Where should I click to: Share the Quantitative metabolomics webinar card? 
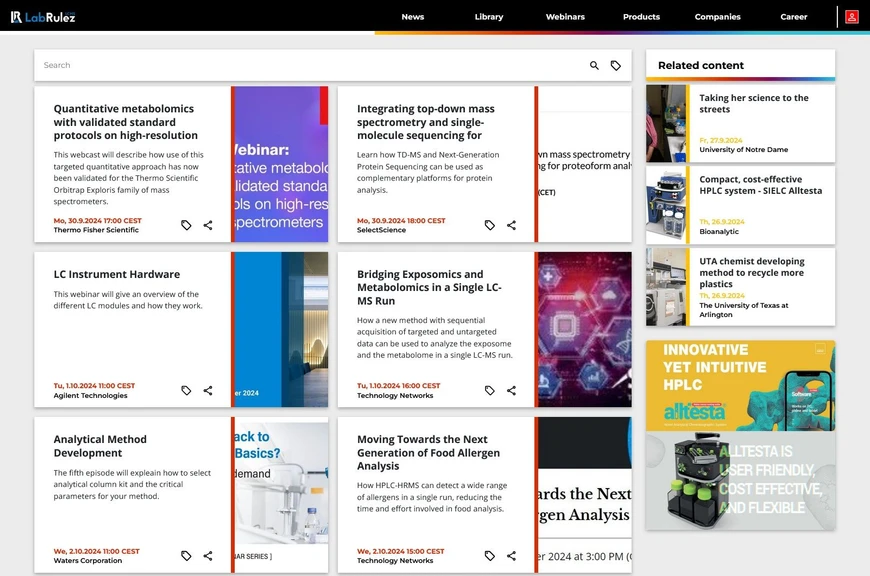click(x=208, y=225)
